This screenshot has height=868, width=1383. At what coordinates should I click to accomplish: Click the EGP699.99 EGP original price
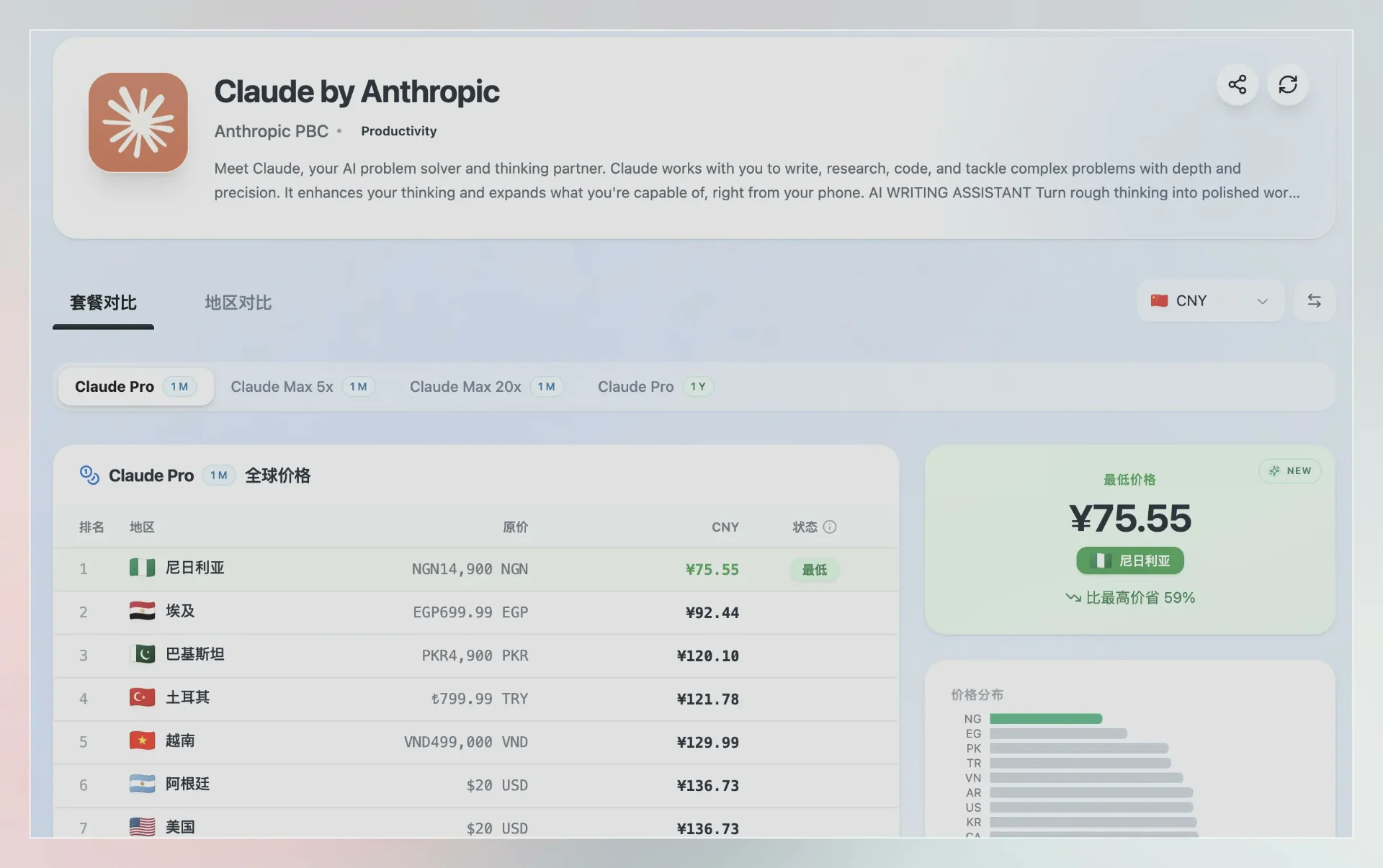470,613
